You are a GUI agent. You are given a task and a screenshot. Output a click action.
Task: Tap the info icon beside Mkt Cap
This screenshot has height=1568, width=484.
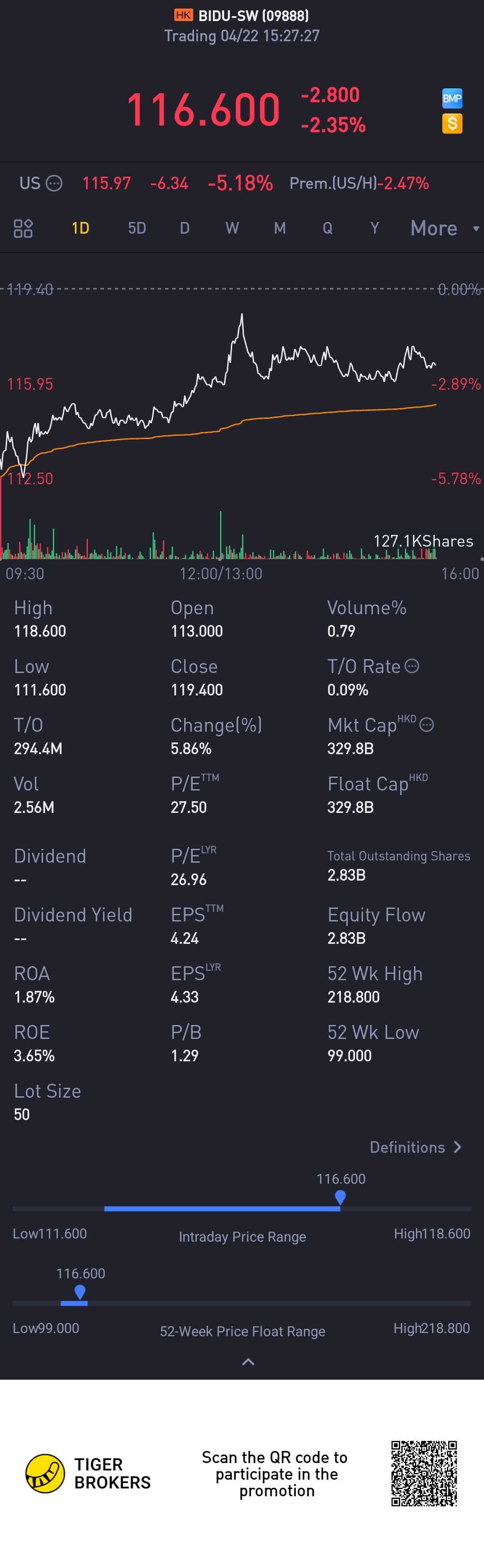click(427, 724)
